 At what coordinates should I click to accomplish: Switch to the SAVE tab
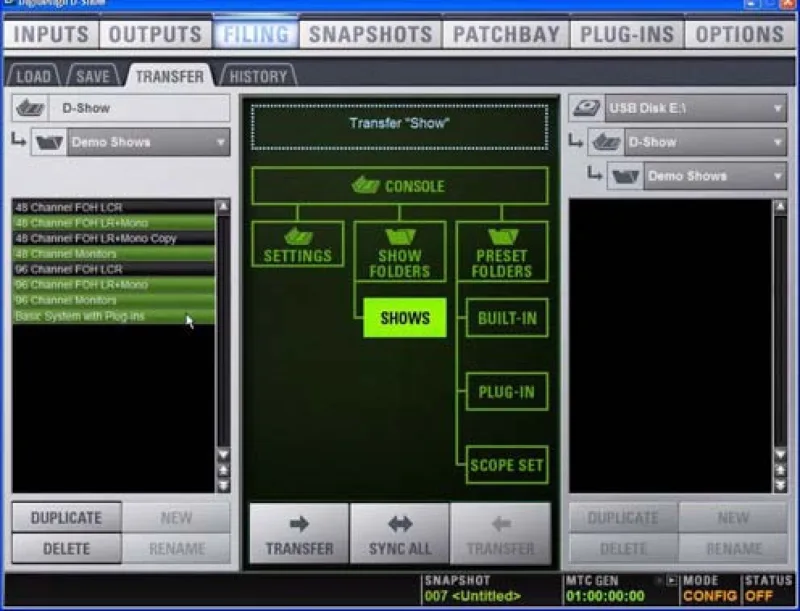(93, 77)
